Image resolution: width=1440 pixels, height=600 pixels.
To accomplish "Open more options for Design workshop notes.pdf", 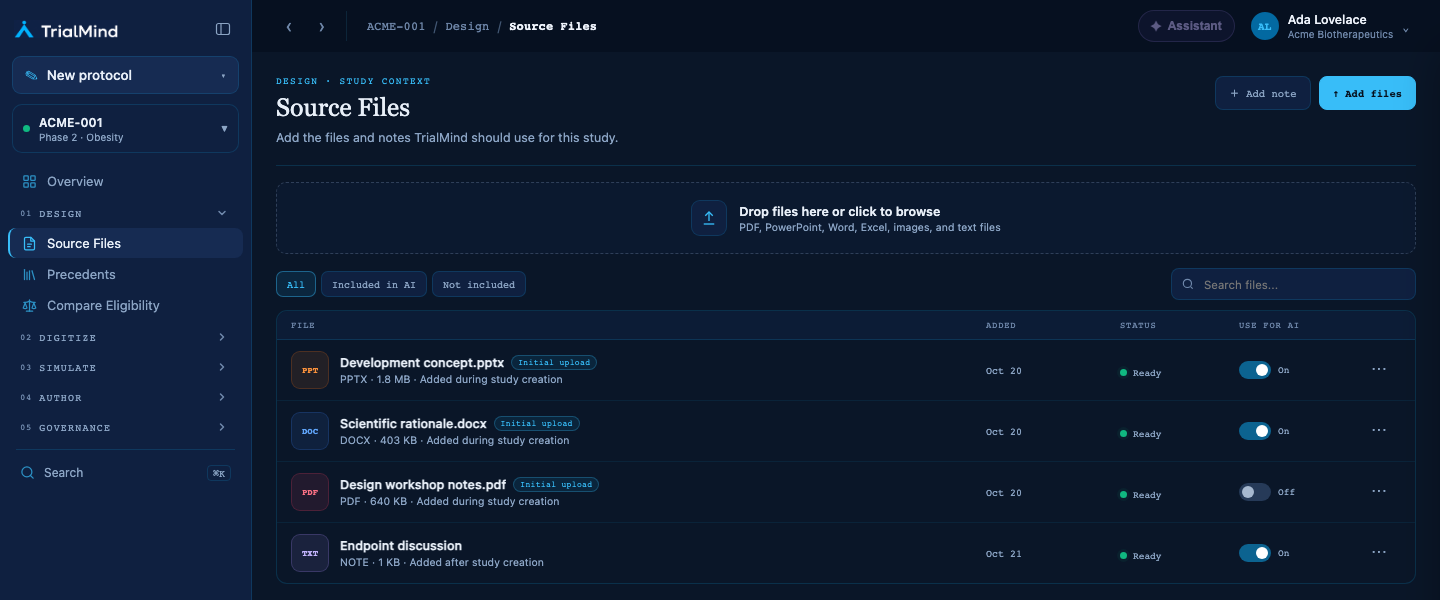I will [x=1379, y=492].
